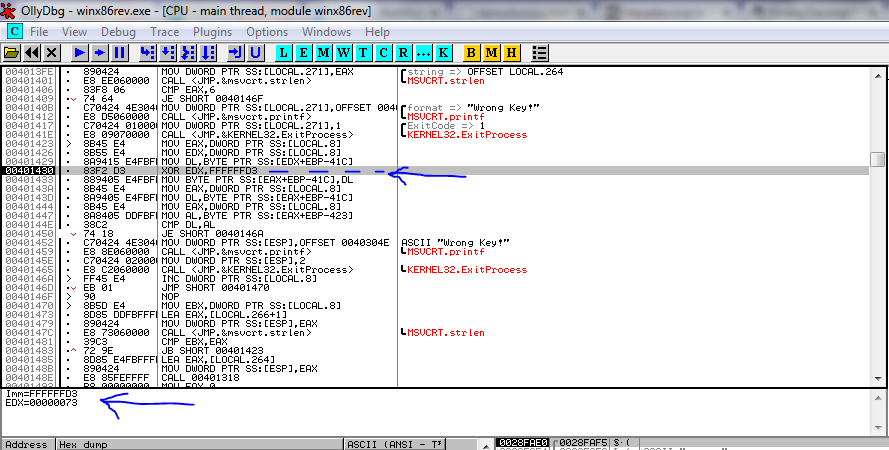The height and width of the screenshot is (450, 889).
Task: Click the EDX=00000073 info line
Action: point(41,403)
